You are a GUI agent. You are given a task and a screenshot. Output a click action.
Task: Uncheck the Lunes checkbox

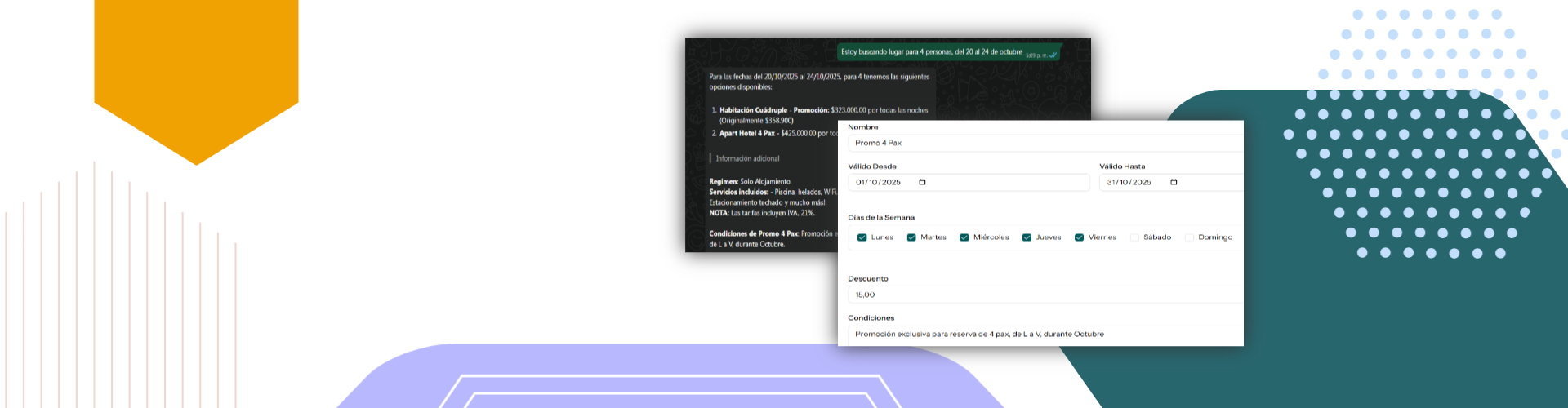tap(862, 237)
